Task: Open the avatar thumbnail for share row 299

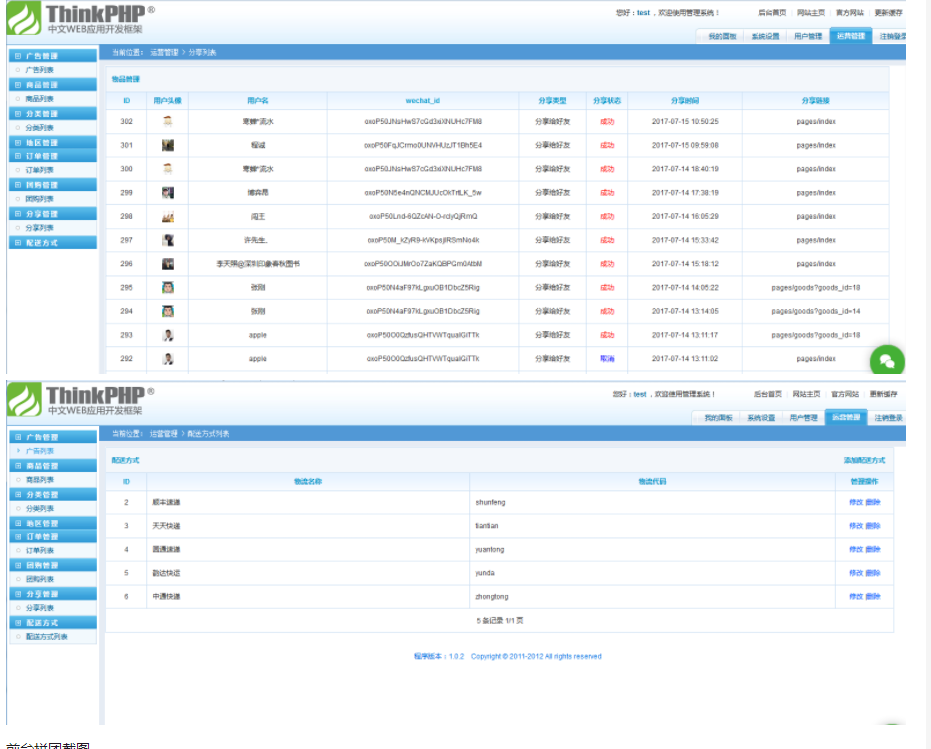Action: (x=168, y=192)
